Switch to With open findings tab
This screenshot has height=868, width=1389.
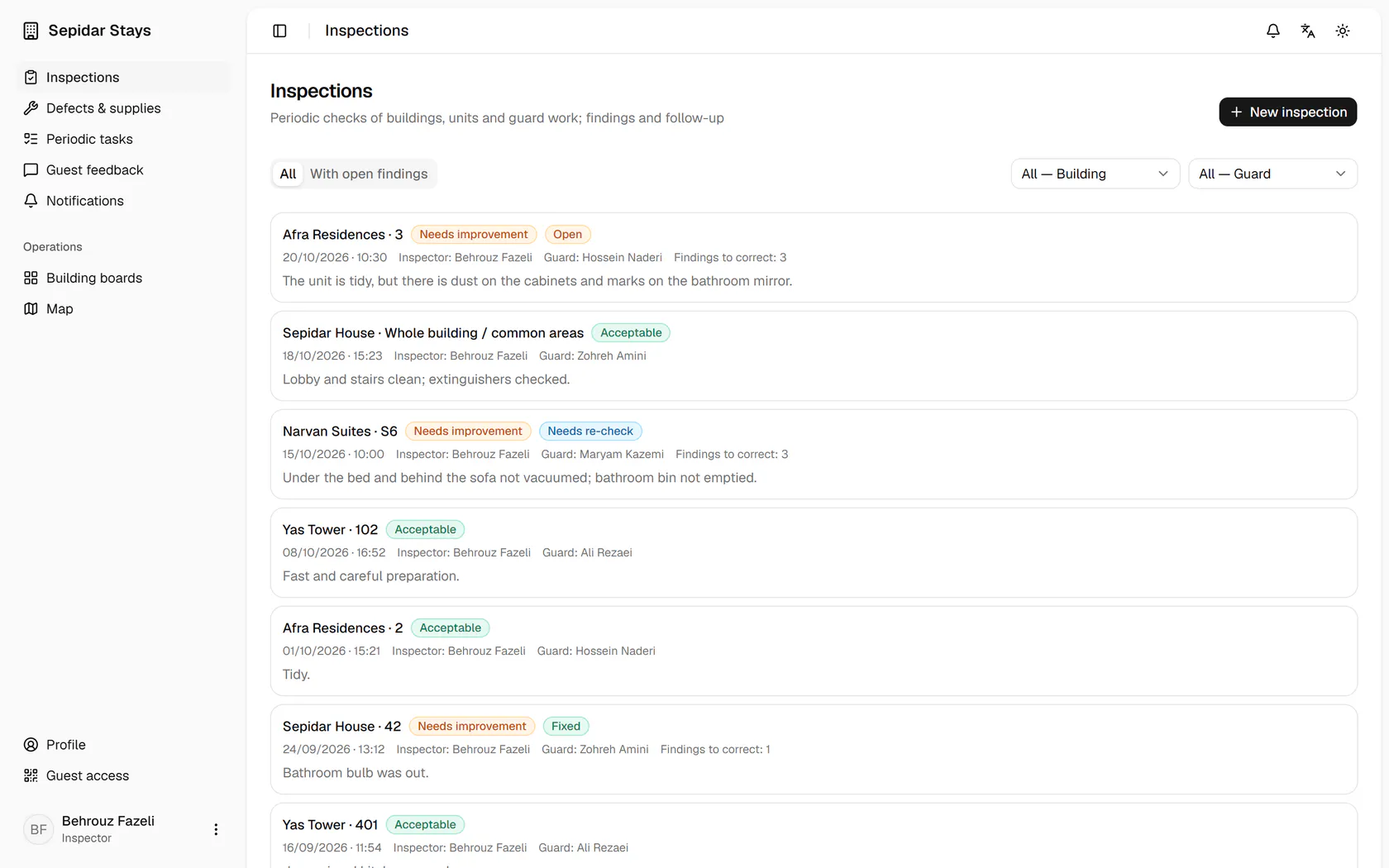coord(369,174)
